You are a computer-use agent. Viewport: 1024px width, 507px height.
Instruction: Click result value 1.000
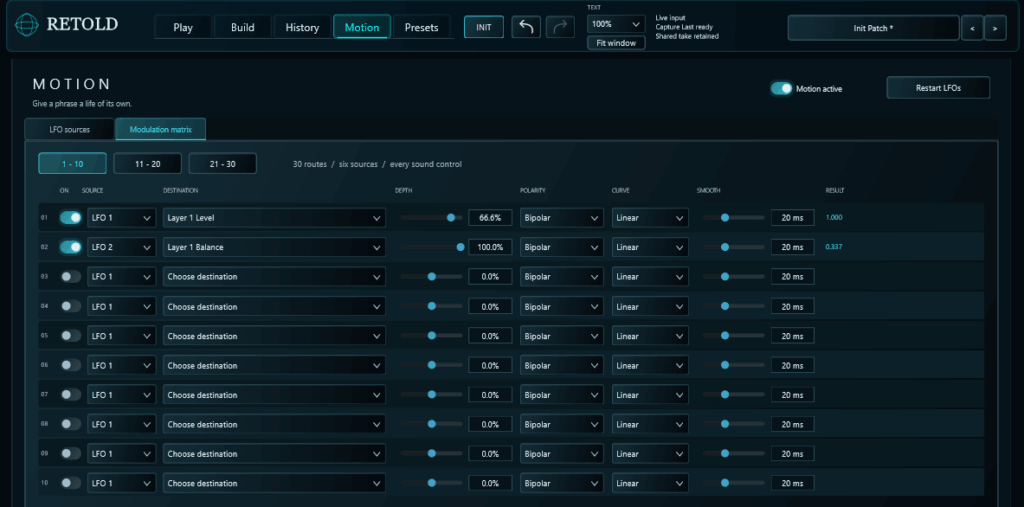tap(834, 218)
